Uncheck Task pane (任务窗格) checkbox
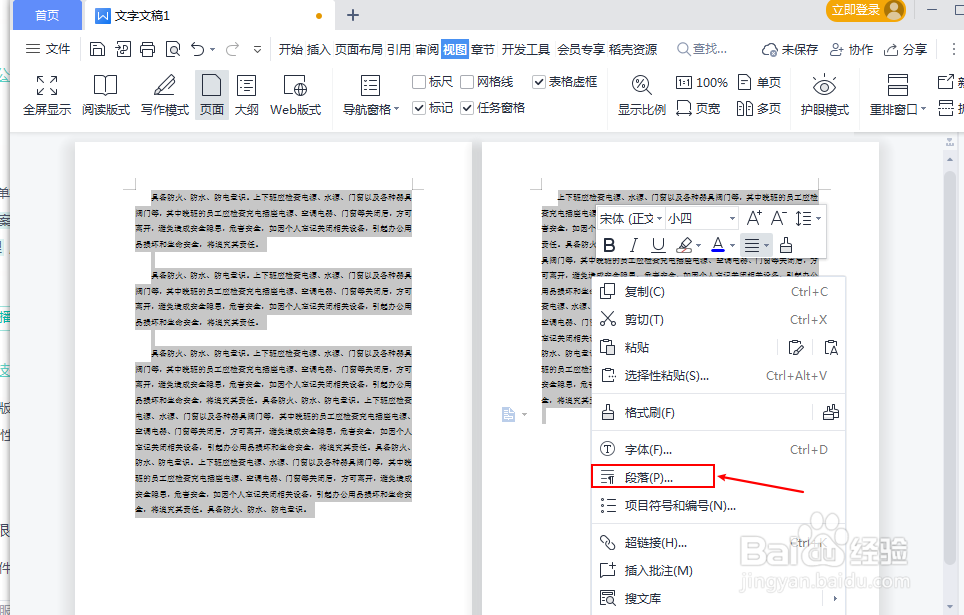This screenshot has height=615, width=964. pos(467,108)
